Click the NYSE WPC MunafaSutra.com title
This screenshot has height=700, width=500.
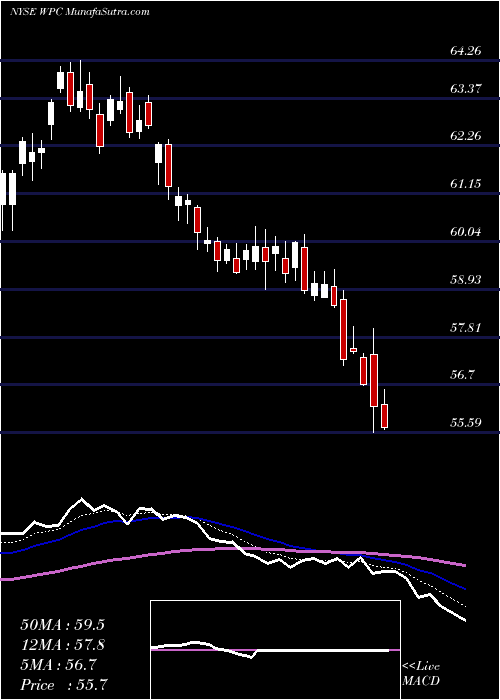tap(79, 12)
